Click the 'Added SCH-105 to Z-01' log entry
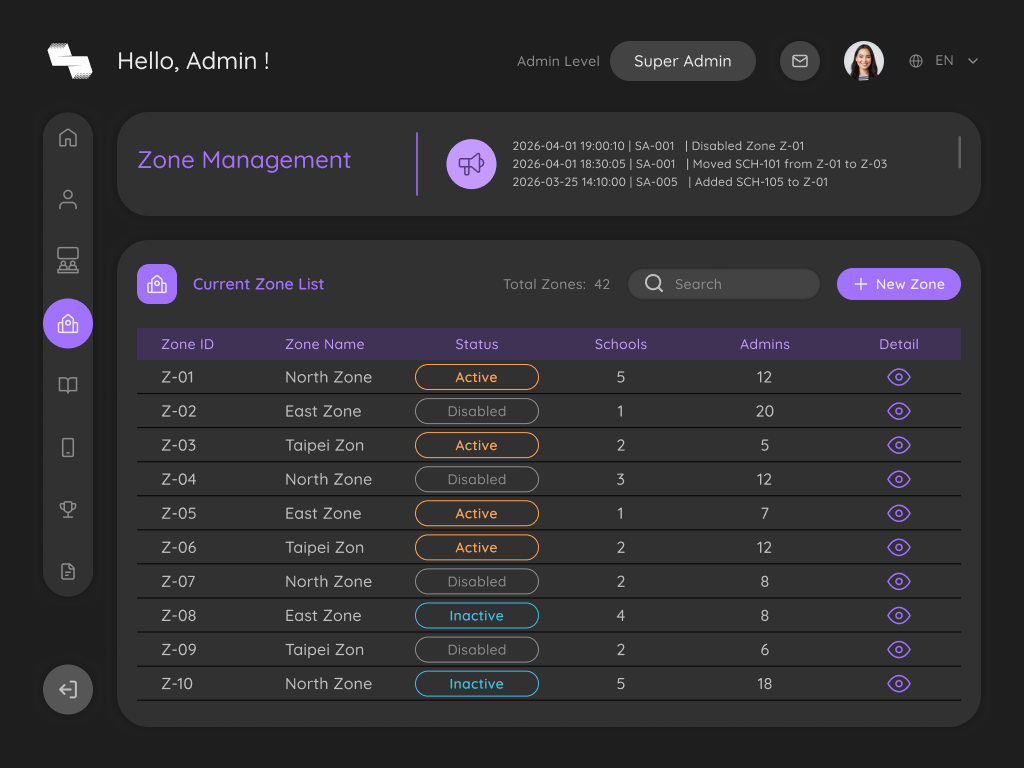 [670, 182]
